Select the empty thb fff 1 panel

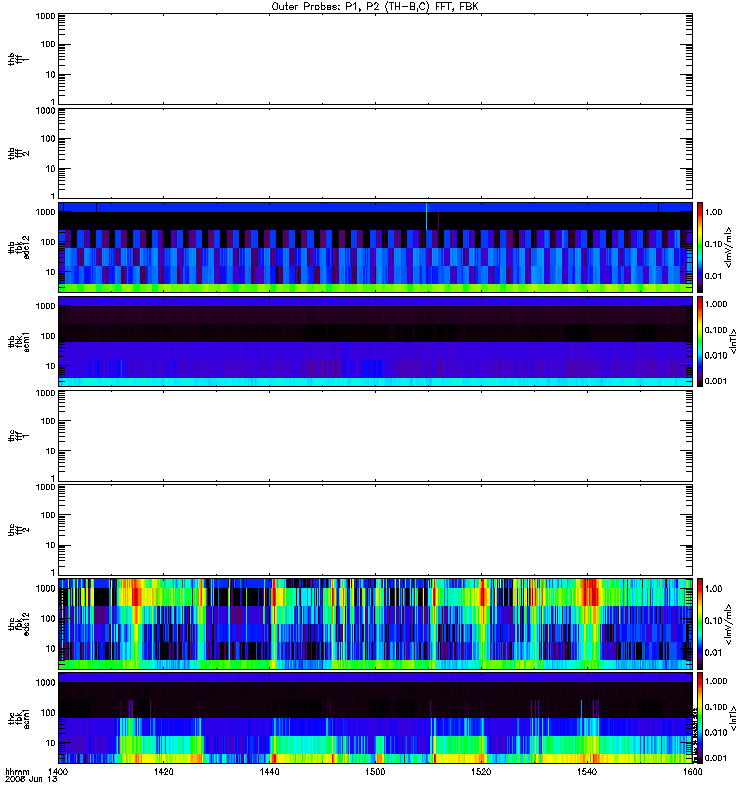(x=375, y=59)
